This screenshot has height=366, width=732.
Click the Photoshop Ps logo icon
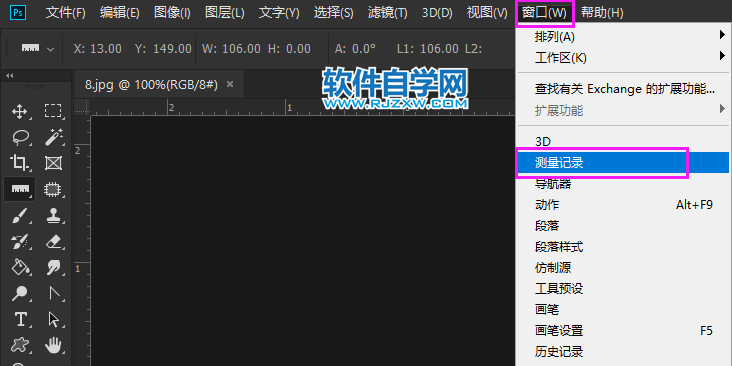(18, 13)
